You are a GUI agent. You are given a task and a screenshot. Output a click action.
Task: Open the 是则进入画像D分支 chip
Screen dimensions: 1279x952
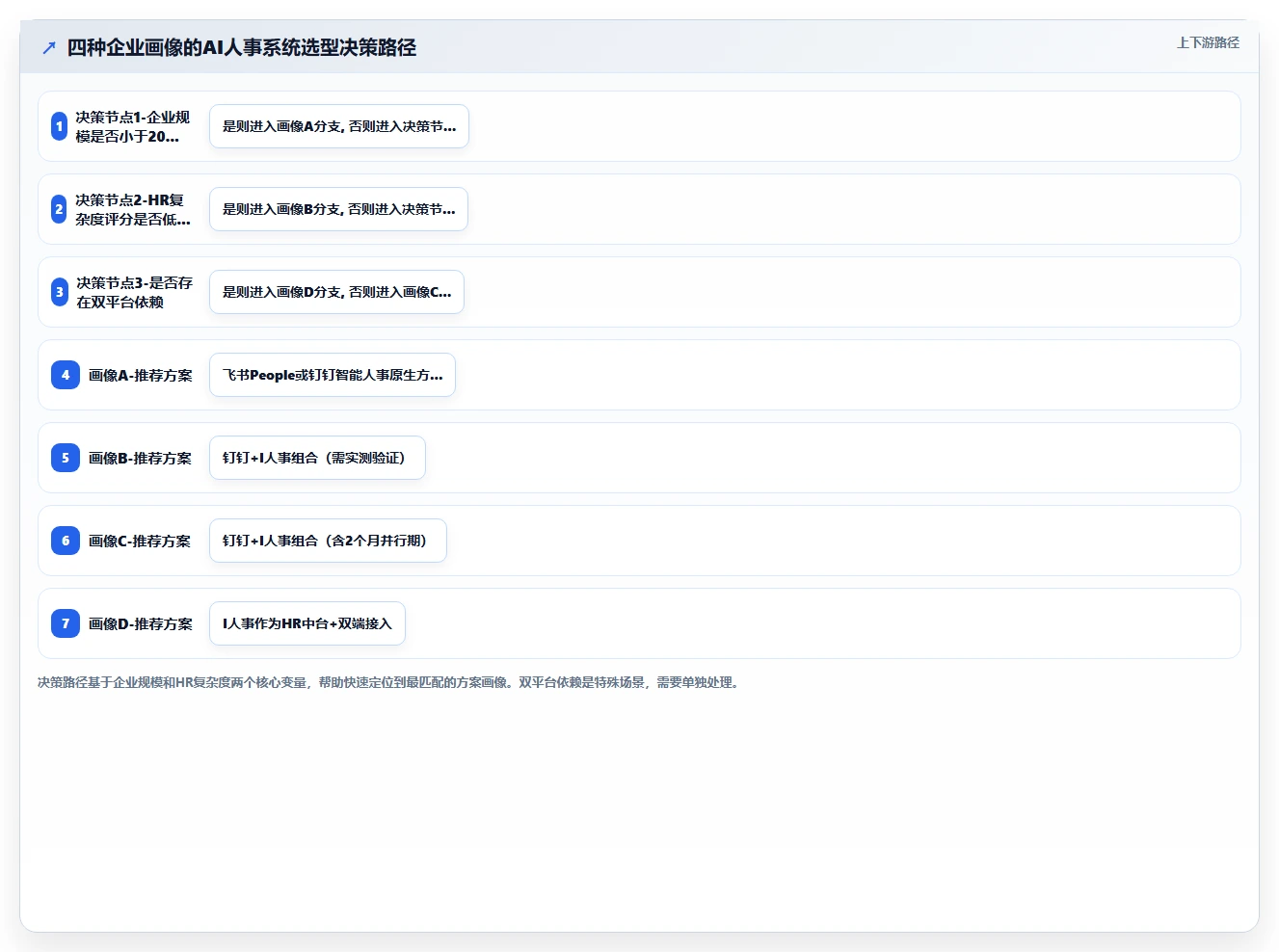pyautogui.click(x=336, y=292)
